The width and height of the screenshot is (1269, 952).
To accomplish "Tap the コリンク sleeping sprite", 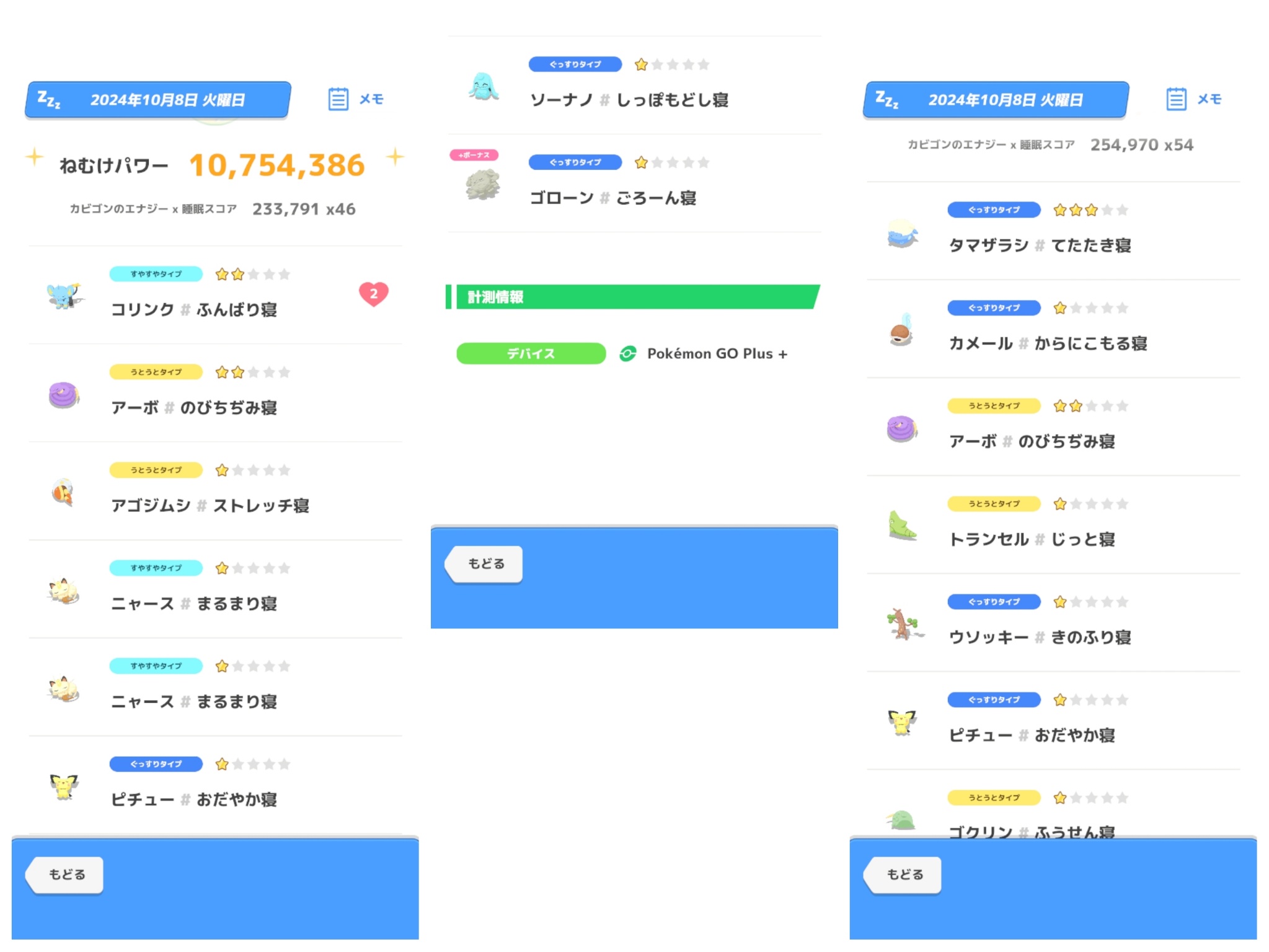I will tap(63, 295).
